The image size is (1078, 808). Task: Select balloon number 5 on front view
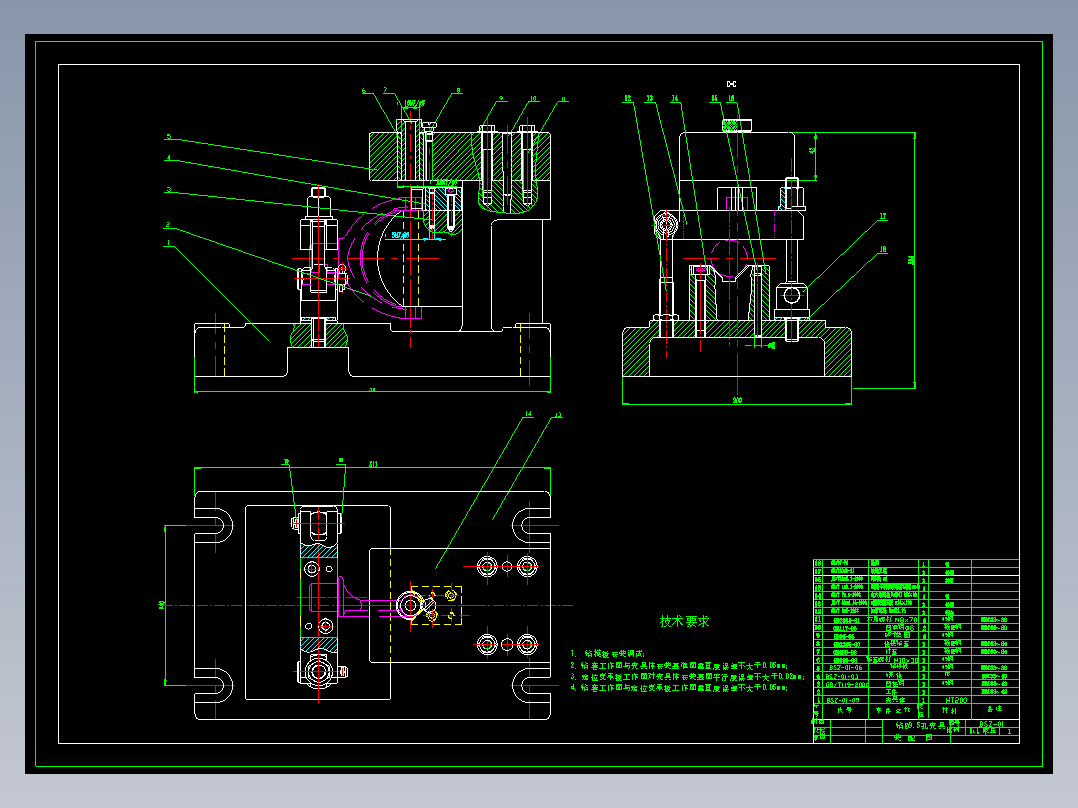click(168, 136)
